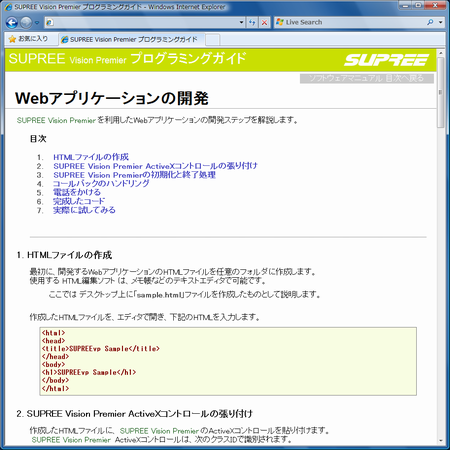This screenshot has height=450, width=450.
Task: Click the heading 2. SUPREE Vision Premier ActiveXコントロールの張り付け
Action: (x=135, y=414)
